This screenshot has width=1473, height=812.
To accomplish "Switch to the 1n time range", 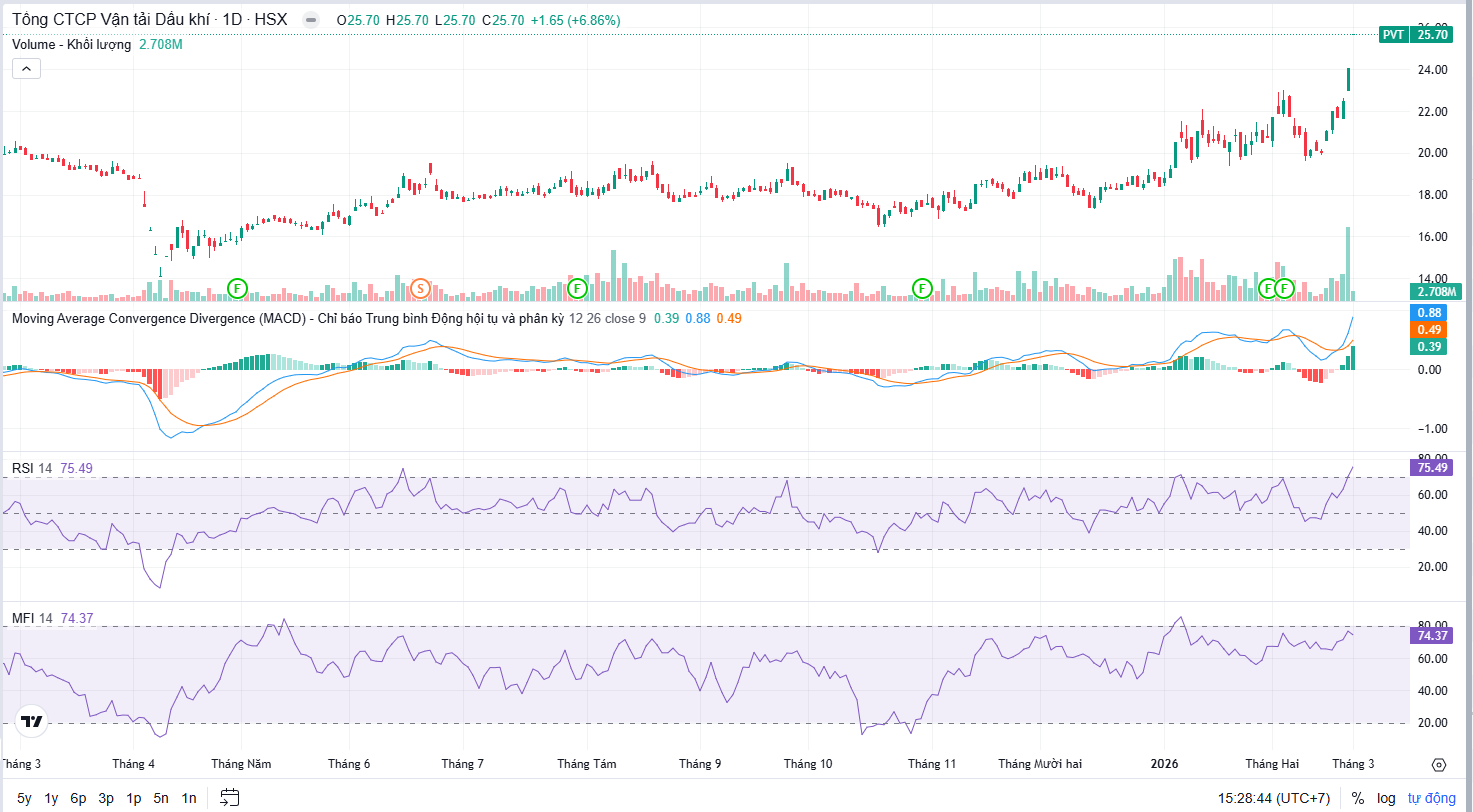I will point(188,798).
